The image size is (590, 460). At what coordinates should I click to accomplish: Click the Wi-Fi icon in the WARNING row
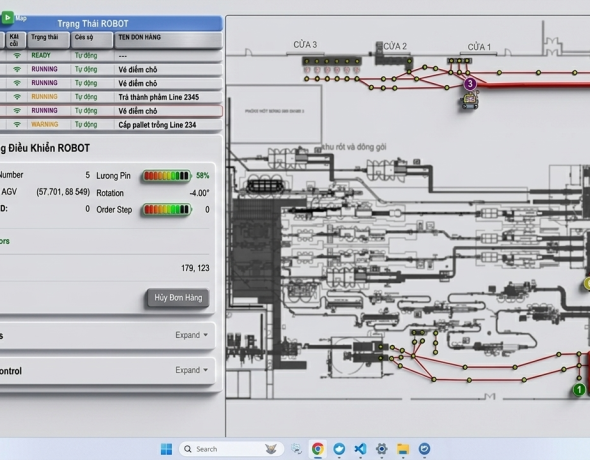pyautogui.click(x=17, y=124)
